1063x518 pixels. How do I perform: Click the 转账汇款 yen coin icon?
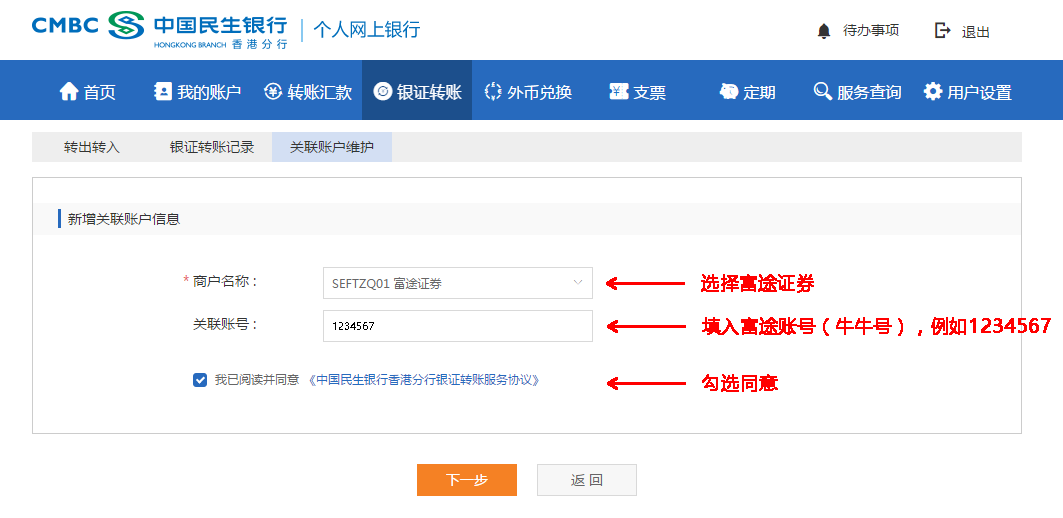273,92
